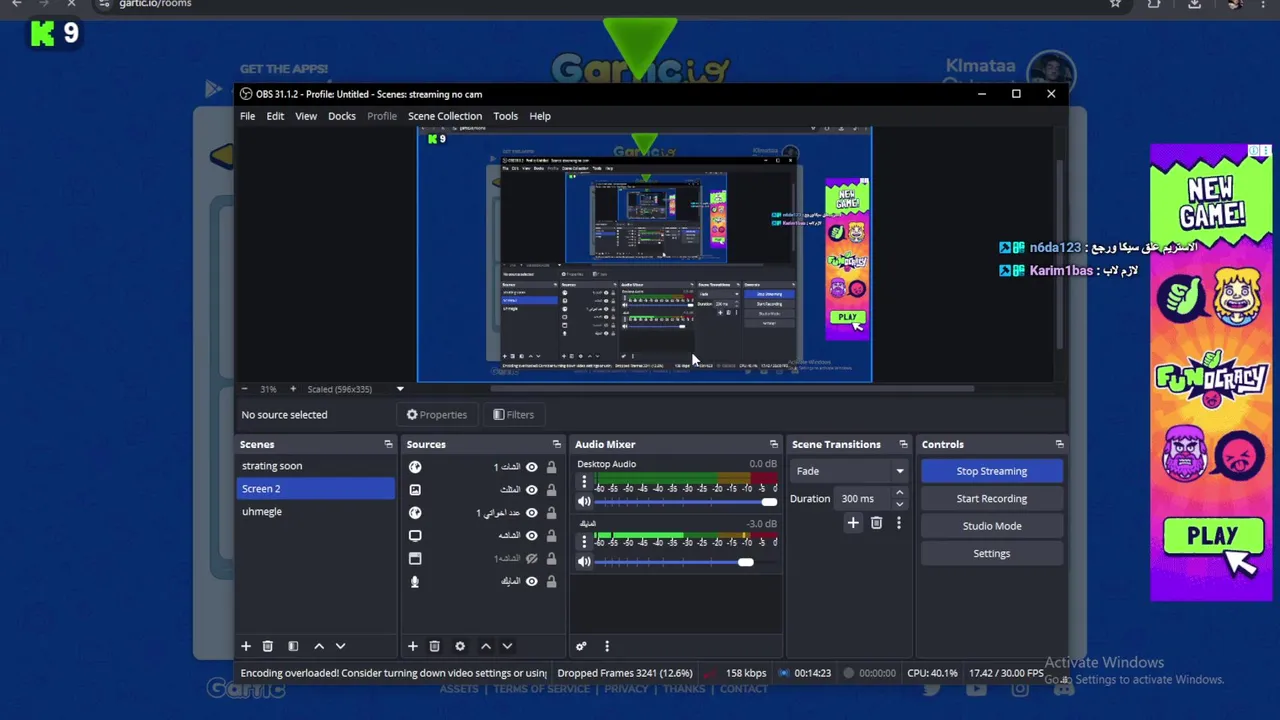Float the Scene Transitions dock
Image resolution: width=1280 pixels, height=720 pixels.
(x=903, y=444)
